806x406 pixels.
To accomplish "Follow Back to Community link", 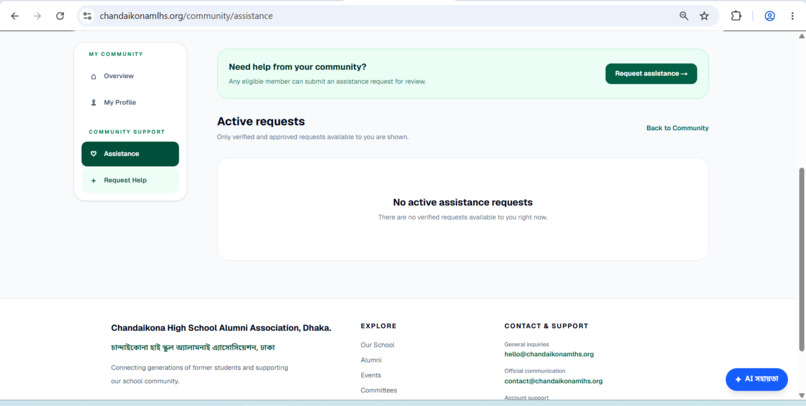I will [677, 128].
